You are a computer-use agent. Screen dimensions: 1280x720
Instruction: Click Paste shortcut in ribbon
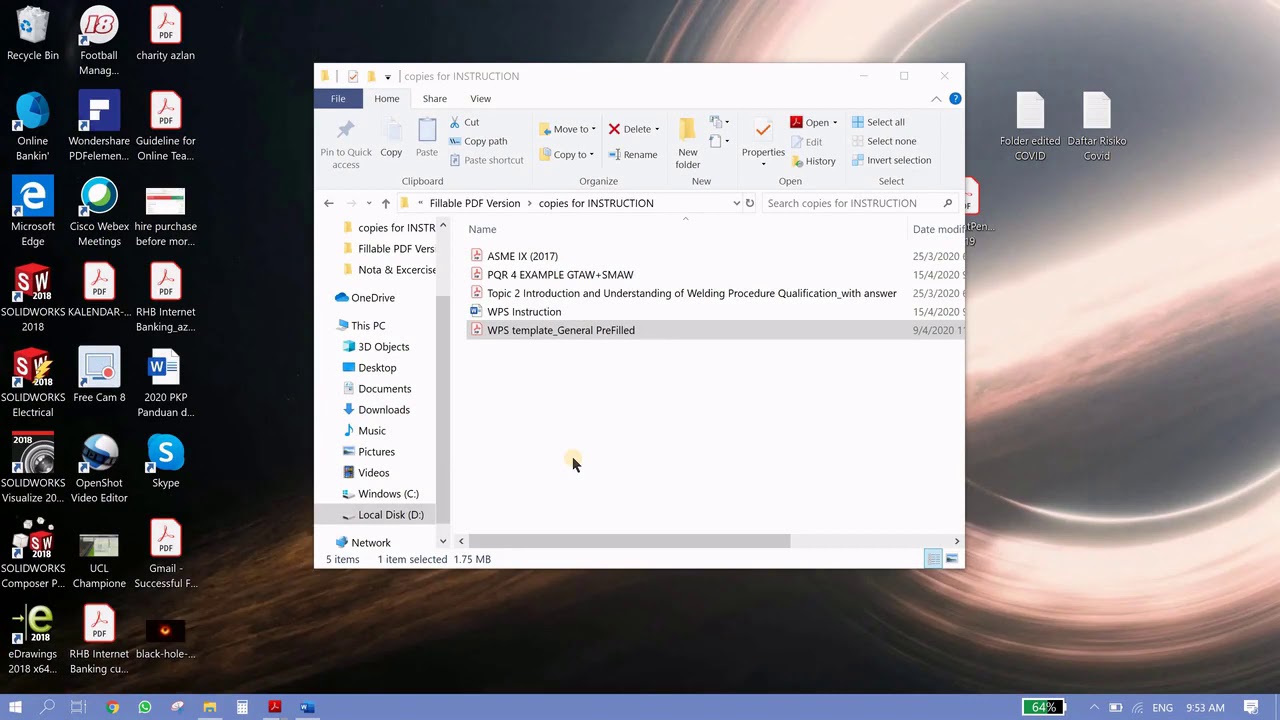tap(486, 160)
